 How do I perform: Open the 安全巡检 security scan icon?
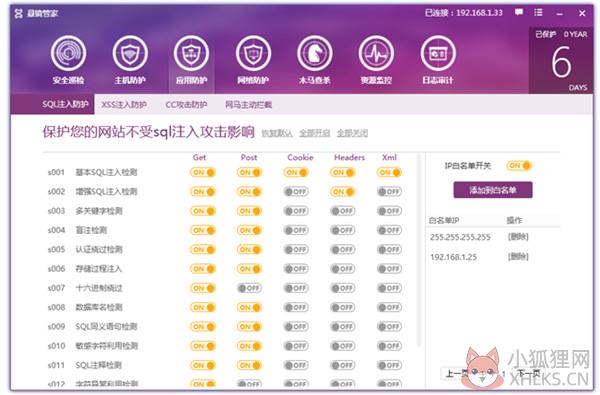coord(68,53)
